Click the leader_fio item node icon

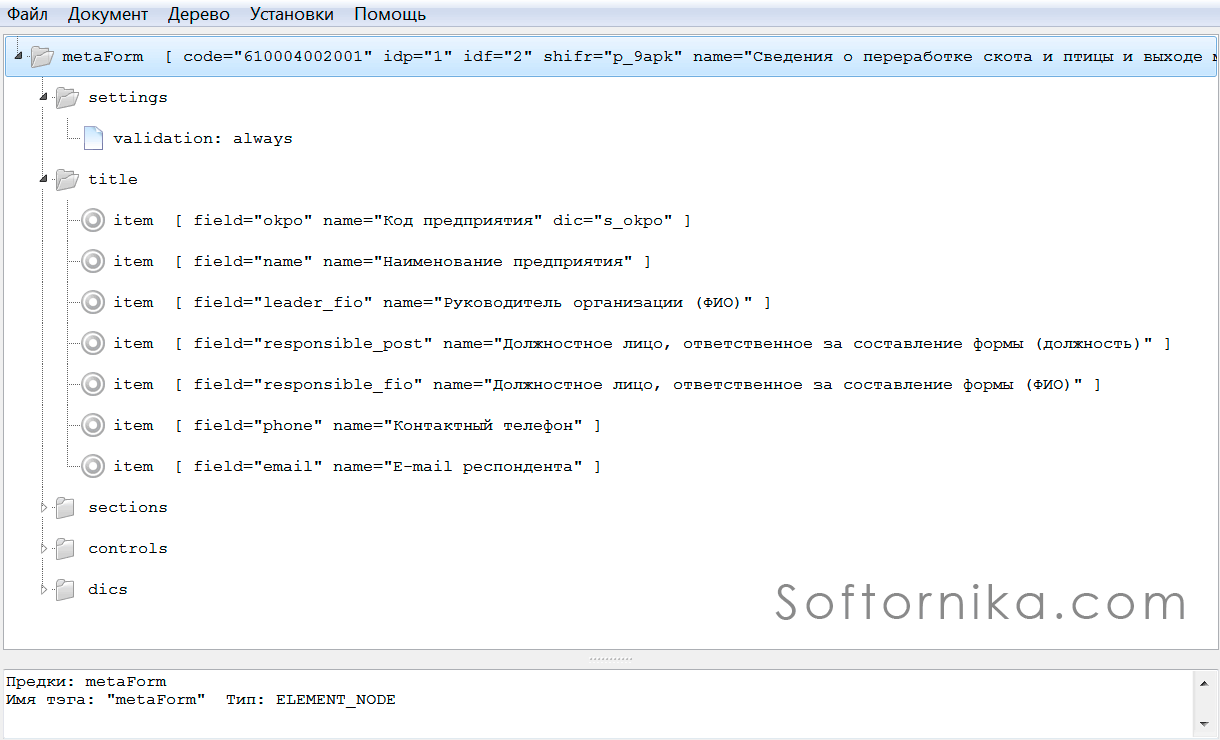[x=93, y=303]
